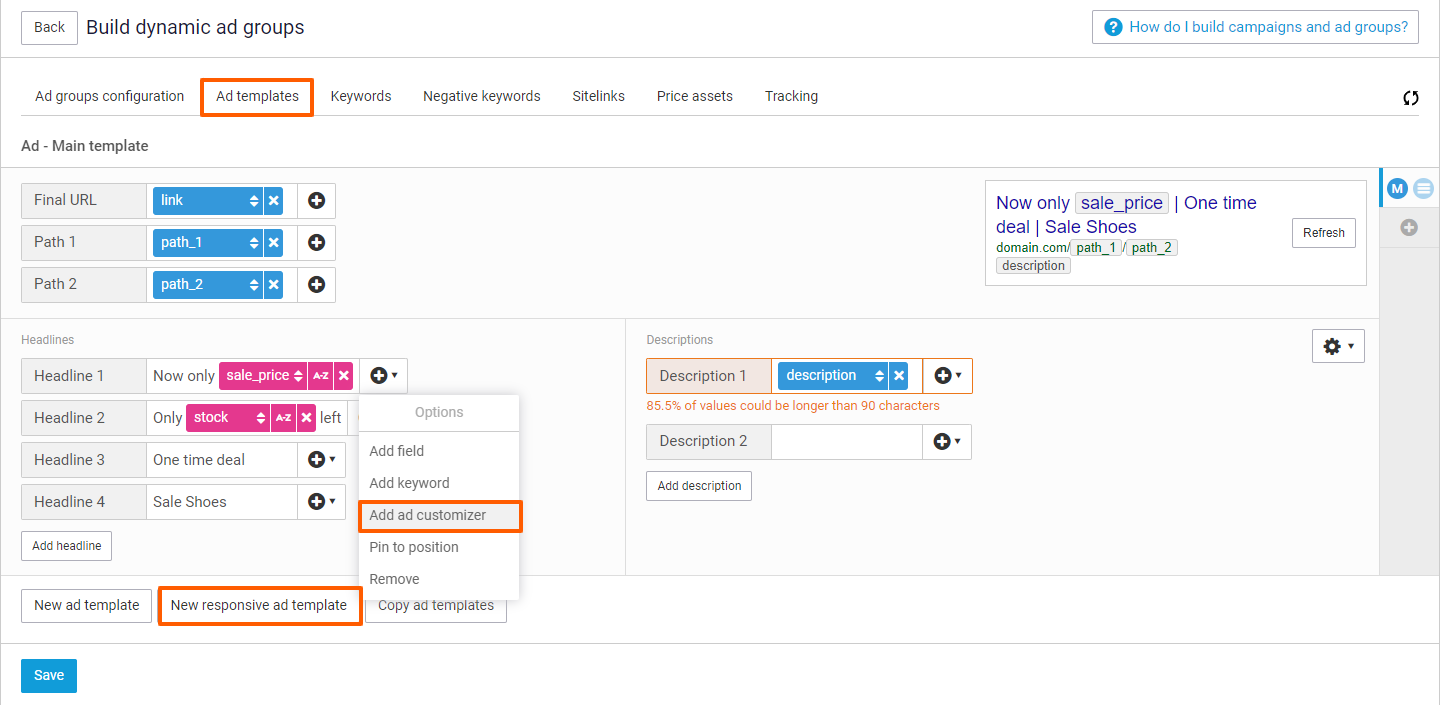
Task: Remove the link field from Final URL
Action: click(274, 200)
